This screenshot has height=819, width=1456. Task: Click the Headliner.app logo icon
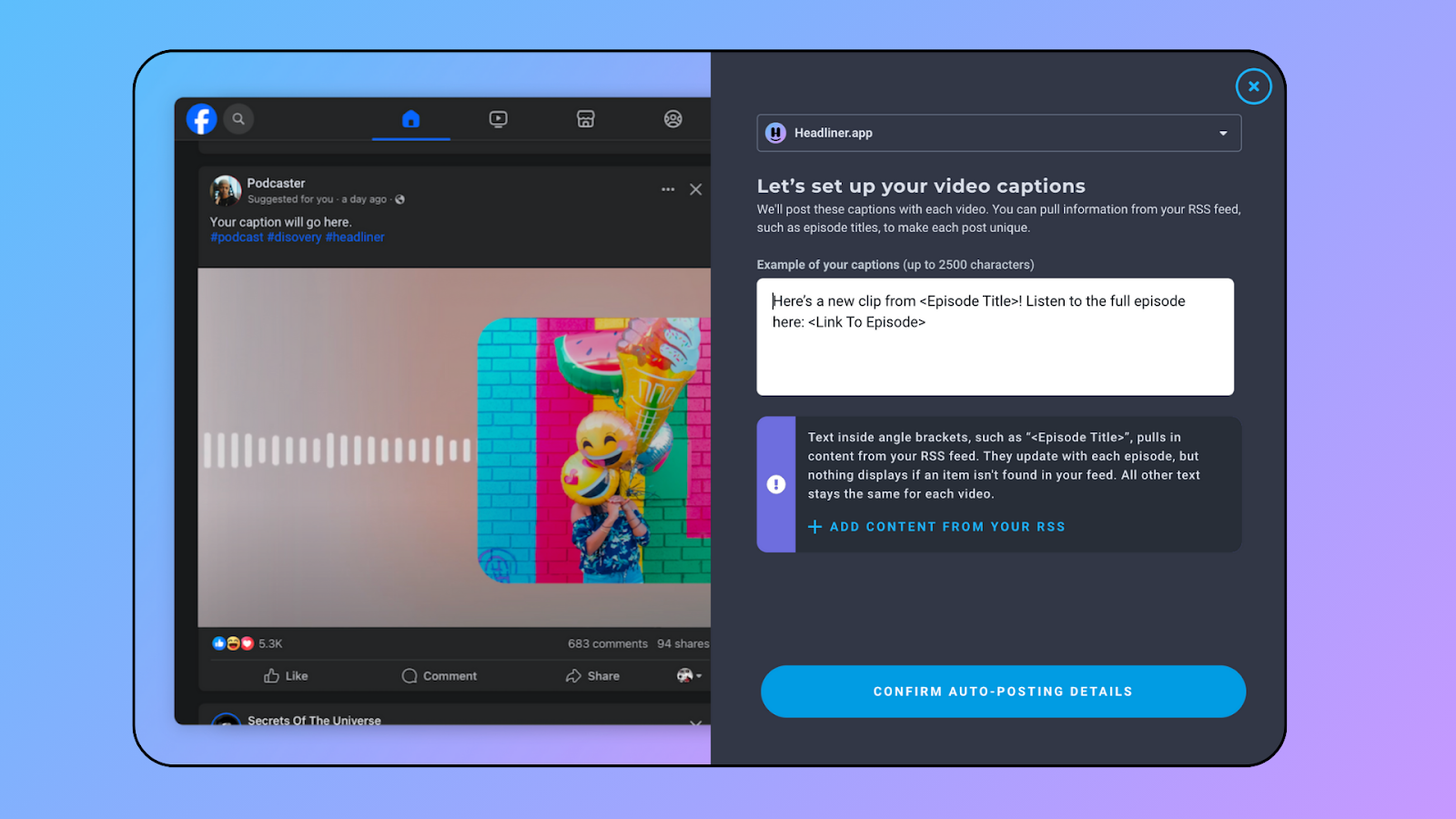coord(775,133)
